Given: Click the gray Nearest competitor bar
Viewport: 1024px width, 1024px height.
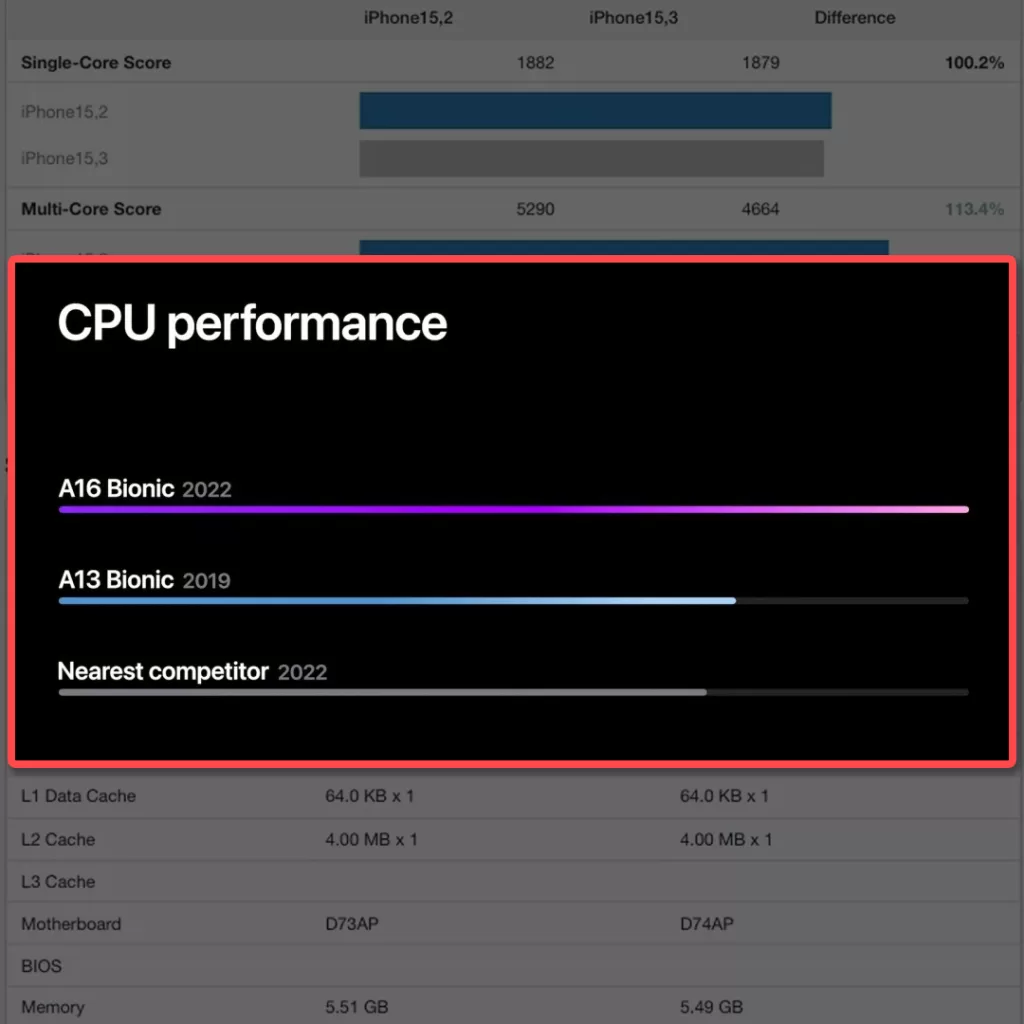Looking at the screenshot, I should pyautogui.click(x=383, y=692).
